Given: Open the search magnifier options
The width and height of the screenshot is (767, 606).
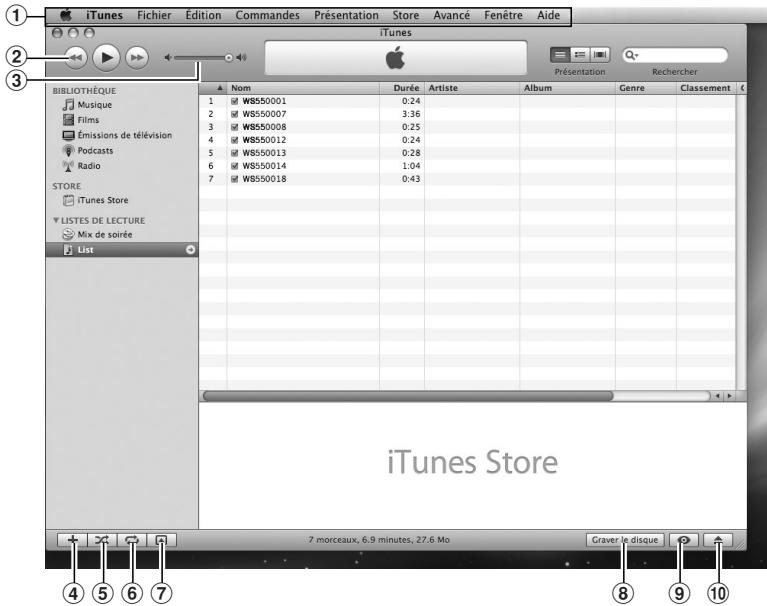Looking at the screenshot, I should pyautogui.click(x=632, y=55).
